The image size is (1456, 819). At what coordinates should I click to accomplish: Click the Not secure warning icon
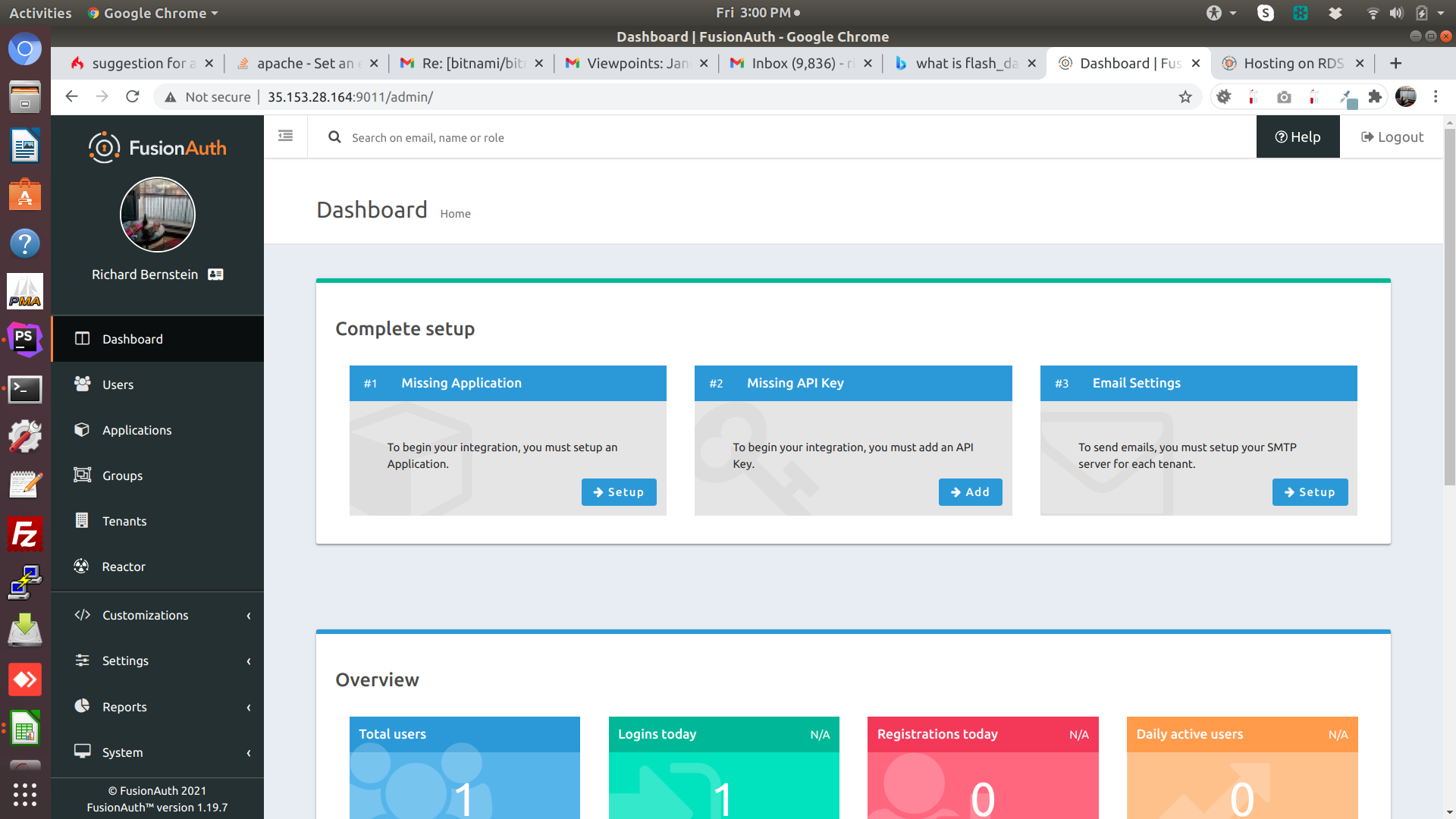[x=171, y=97]
